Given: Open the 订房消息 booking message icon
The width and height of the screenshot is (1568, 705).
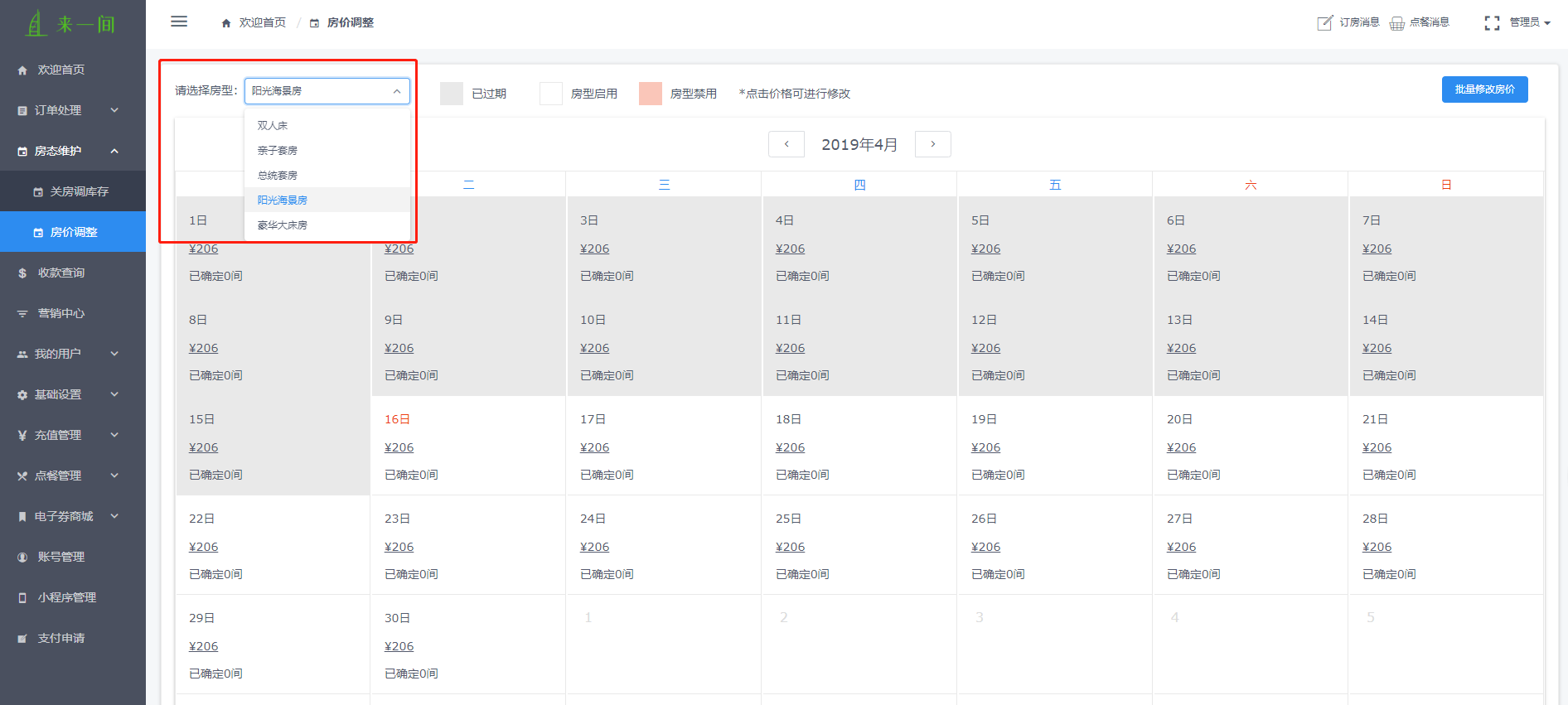Looking at the screenshot, I should [1324, 22].
